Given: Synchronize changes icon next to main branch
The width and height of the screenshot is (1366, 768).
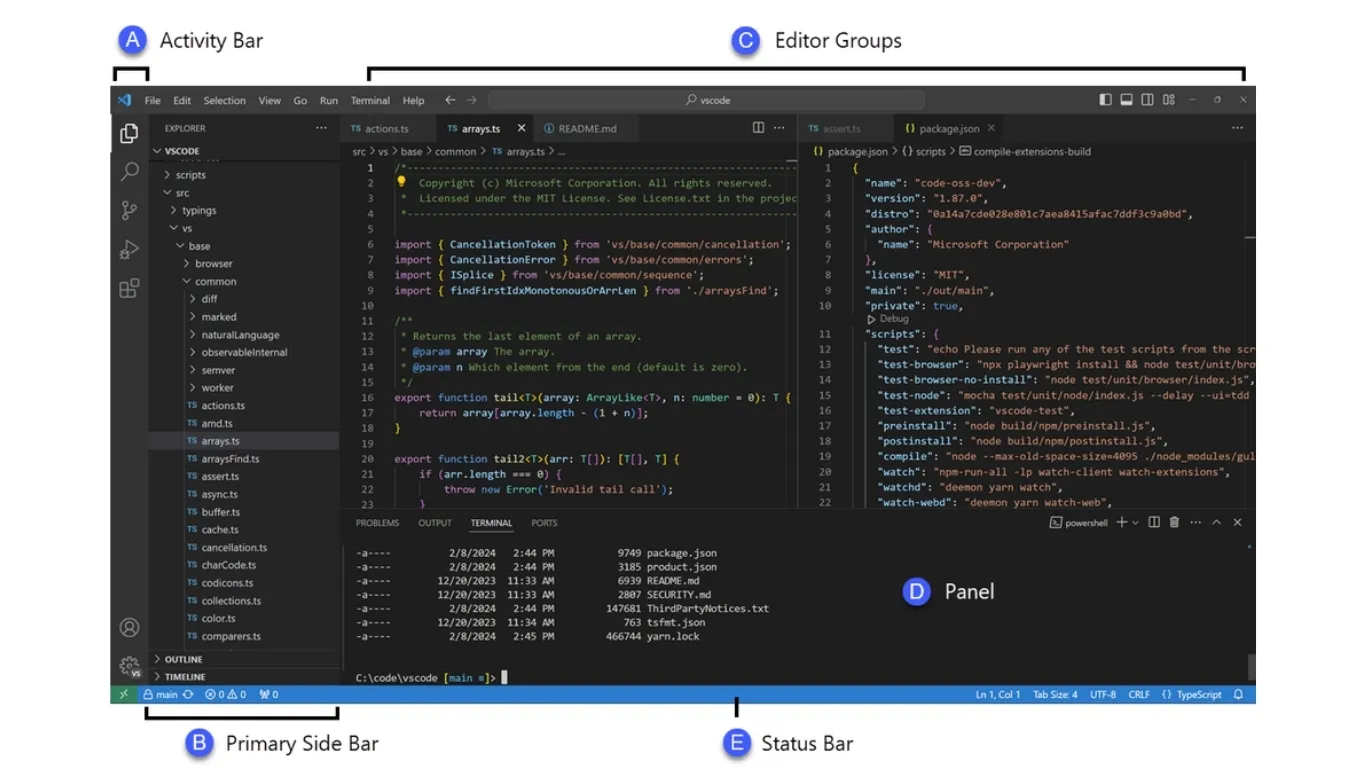Looking at the screenshot, I should tap(187, 694).
